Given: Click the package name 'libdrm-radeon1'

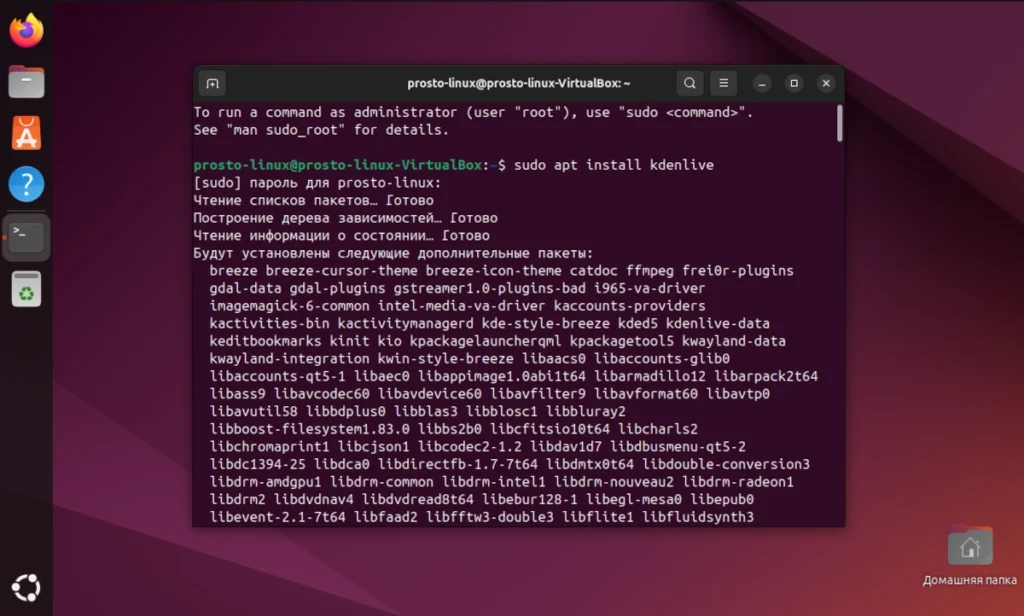Looking at the screenshot, I should 738,483.
